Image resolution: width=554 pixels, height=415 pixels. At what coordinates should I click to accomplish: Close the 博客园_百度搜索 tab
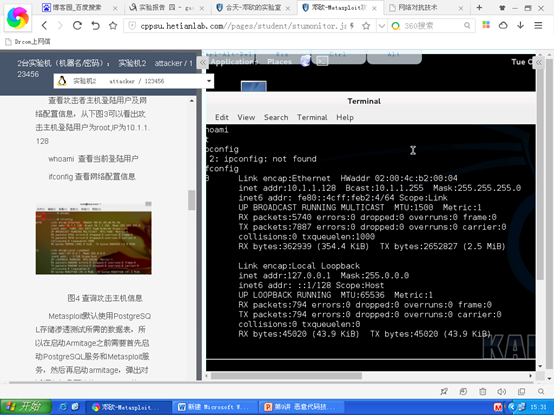pos(115,8)
